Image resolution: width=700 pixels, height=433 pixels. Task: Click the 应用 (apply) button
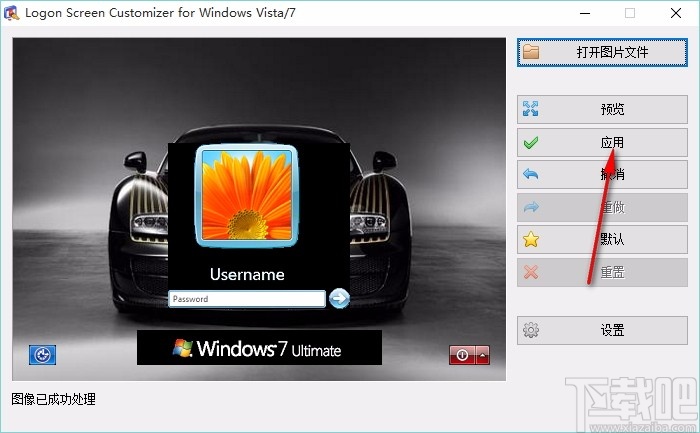(602, 142)
